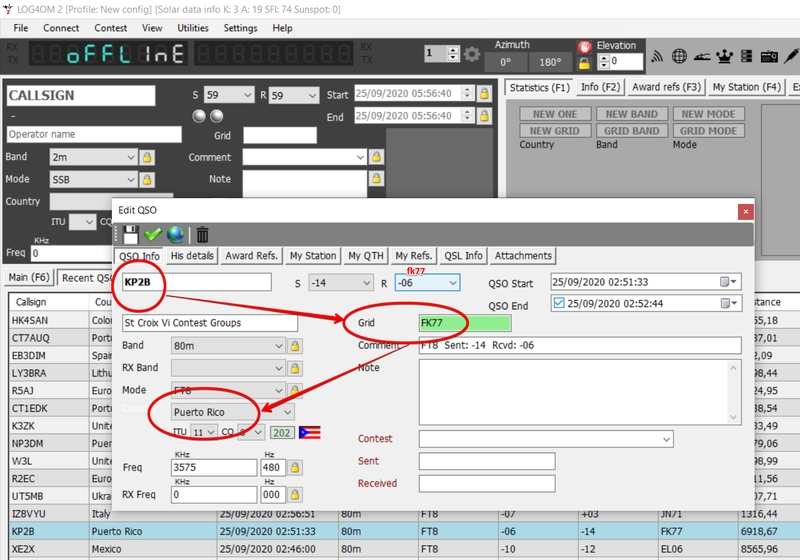
Task: Expand the RX Band dropdown in Edit QSO
Action: point(279,368)
